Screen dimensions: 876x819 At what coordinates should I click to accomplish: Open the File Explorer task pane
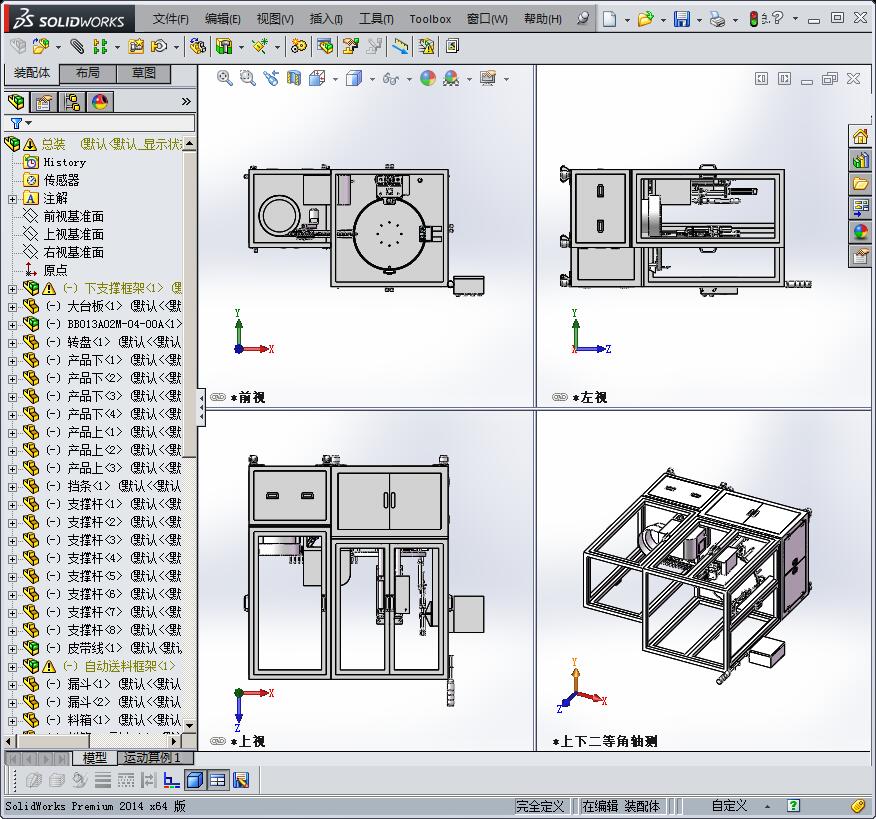click(860, 184)
